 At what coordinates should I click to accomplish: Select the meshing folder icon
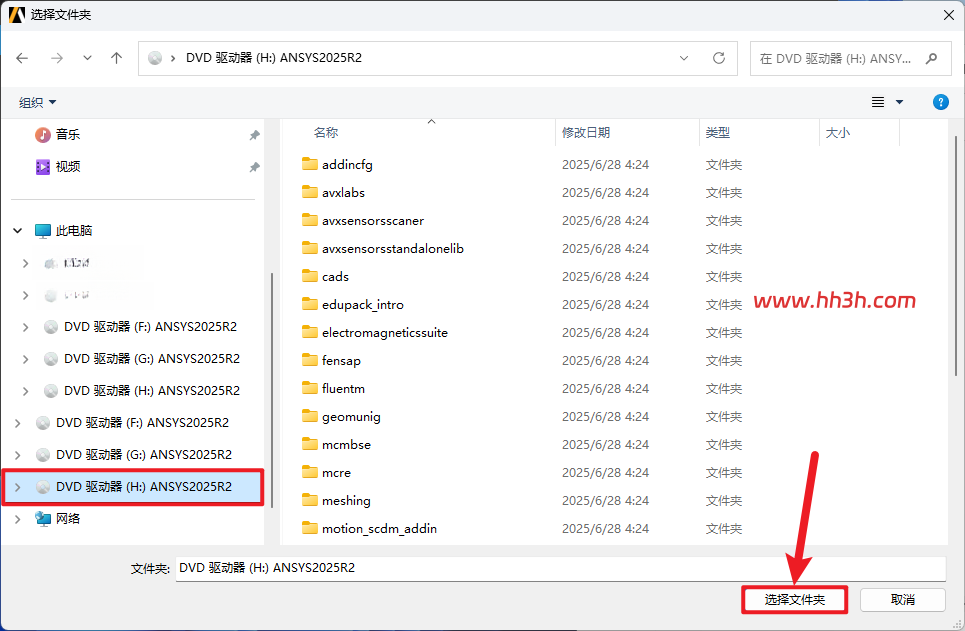pos(310,500)
